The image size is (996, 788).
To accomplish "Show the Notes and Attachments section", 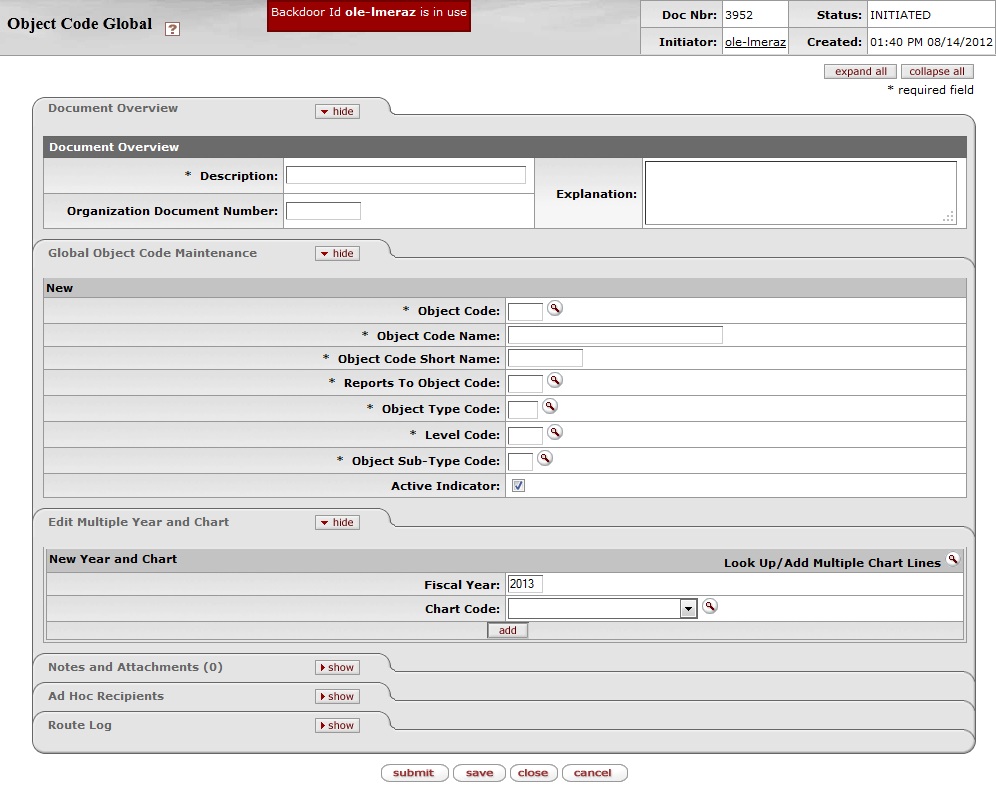I will coord(337,668).
